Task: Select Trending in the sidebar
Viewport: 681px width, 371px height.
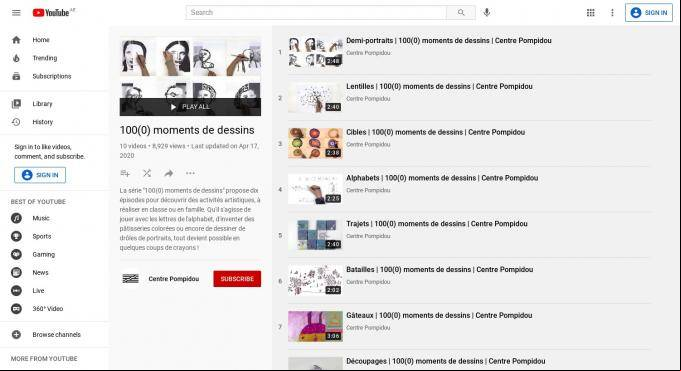Action: coord(45,58)
